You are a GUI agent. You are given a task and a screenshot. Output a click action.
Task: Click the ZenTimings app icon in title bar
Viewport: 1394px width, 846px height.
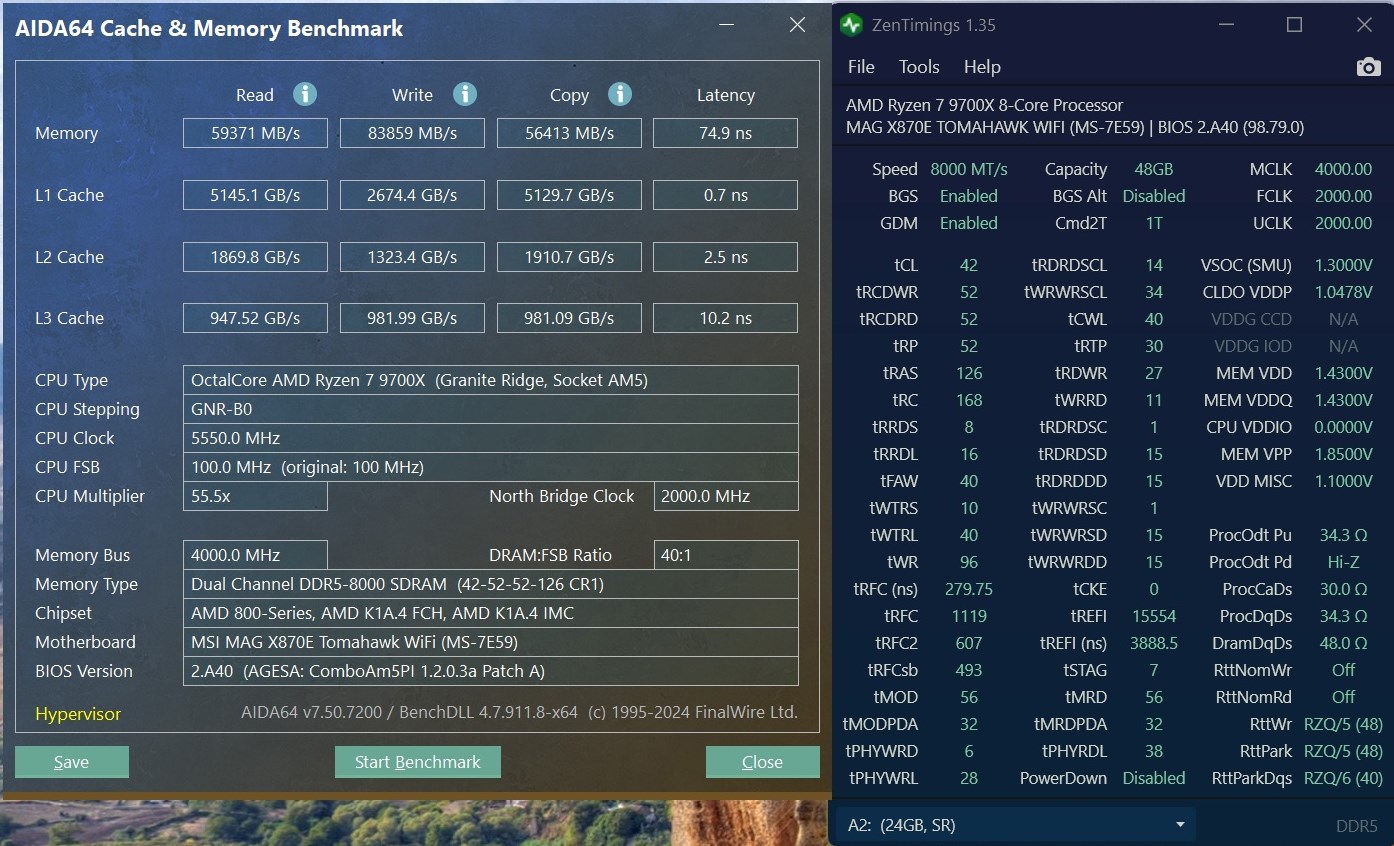point(852,25)
